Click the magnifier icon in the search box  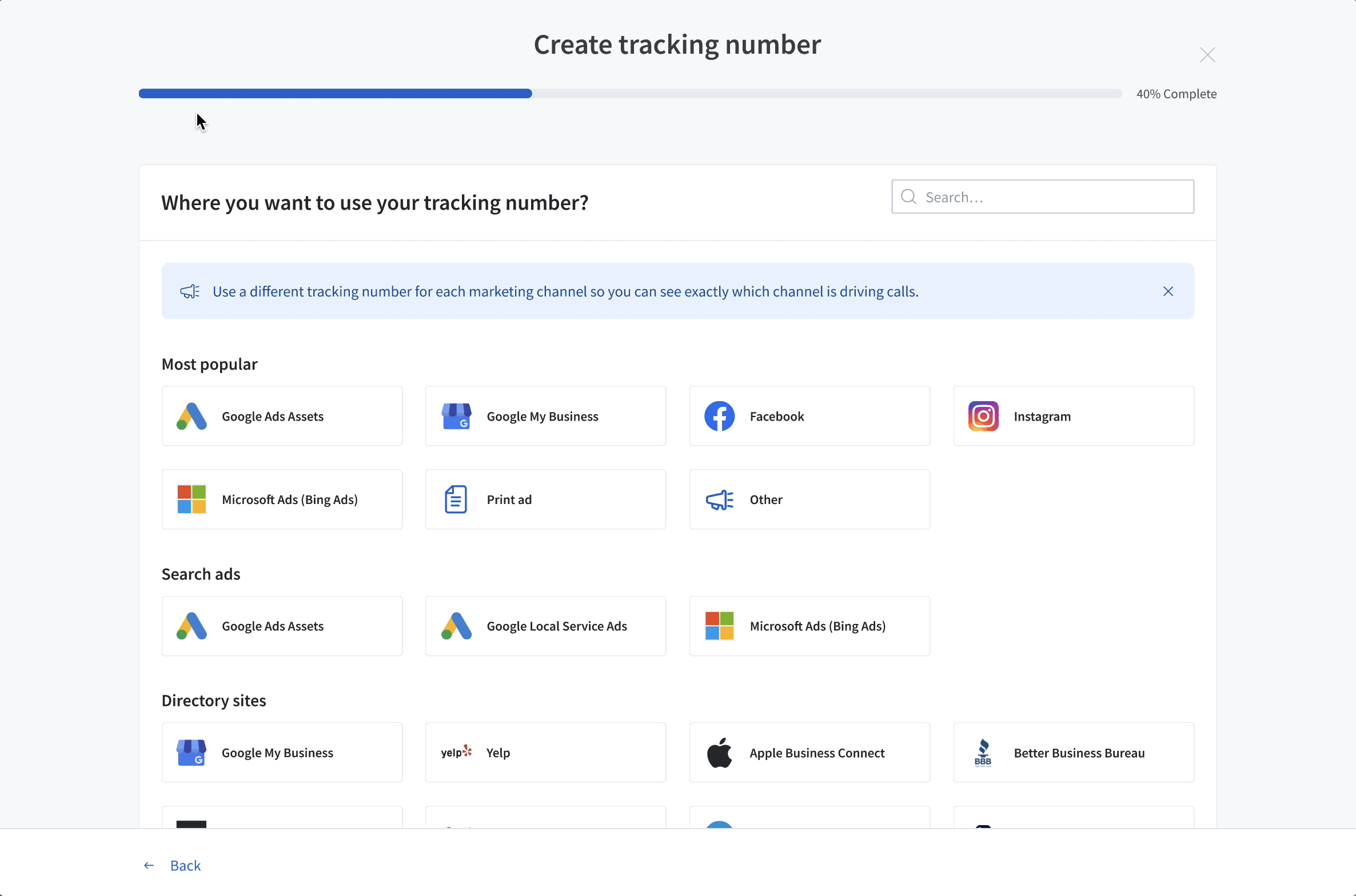(x=908, y=197)
